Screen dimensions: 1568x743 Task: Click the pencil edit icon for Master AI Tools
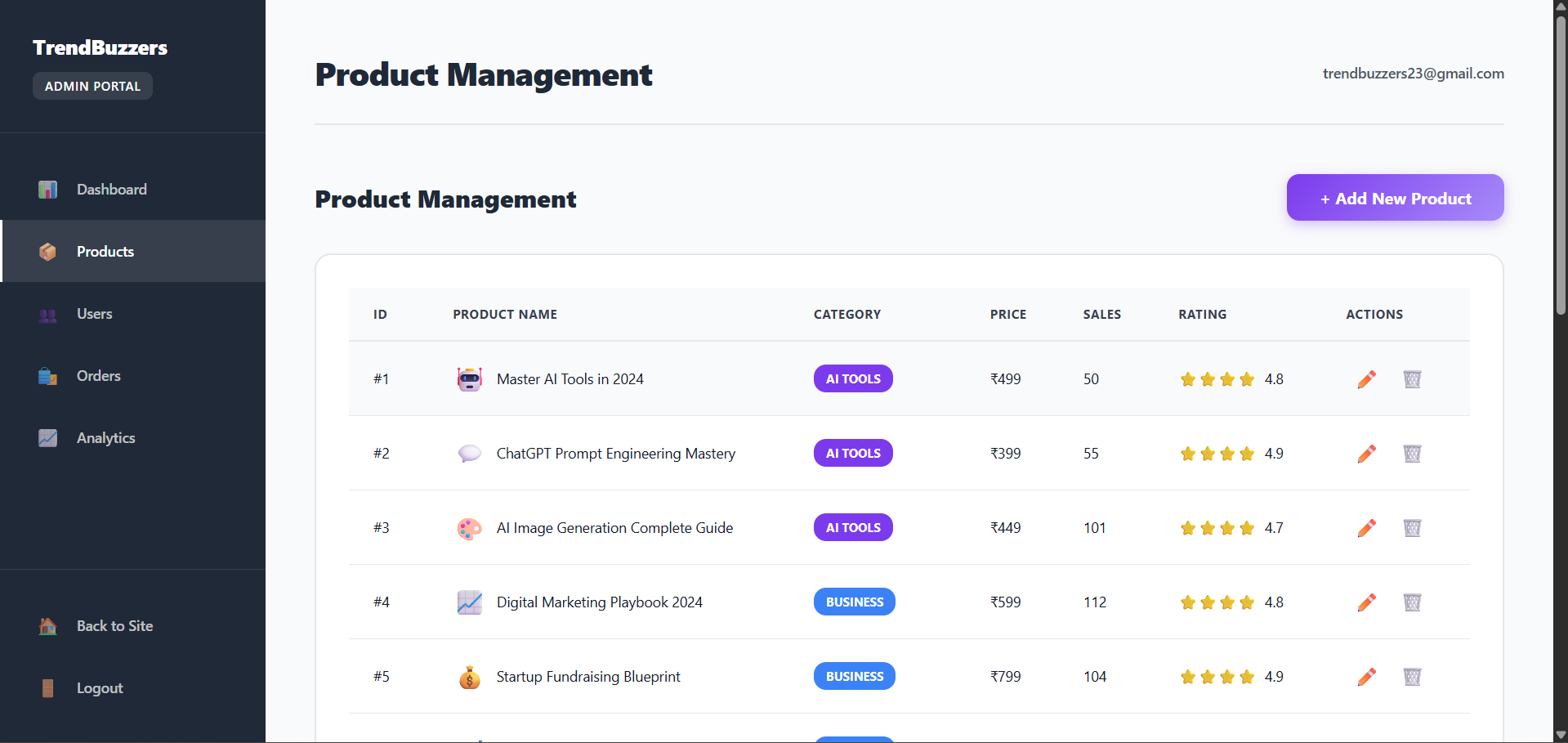(1366, 379)
